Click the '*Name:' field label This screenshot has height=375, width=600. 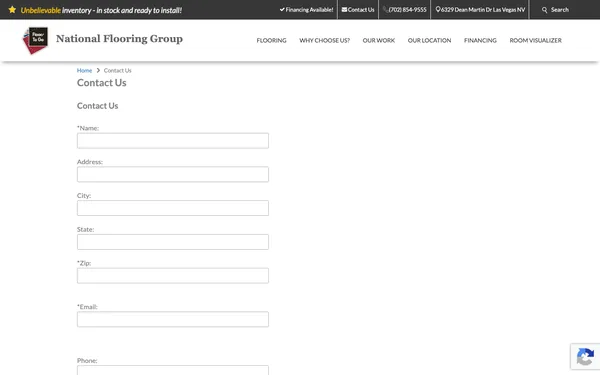[88, 128]
